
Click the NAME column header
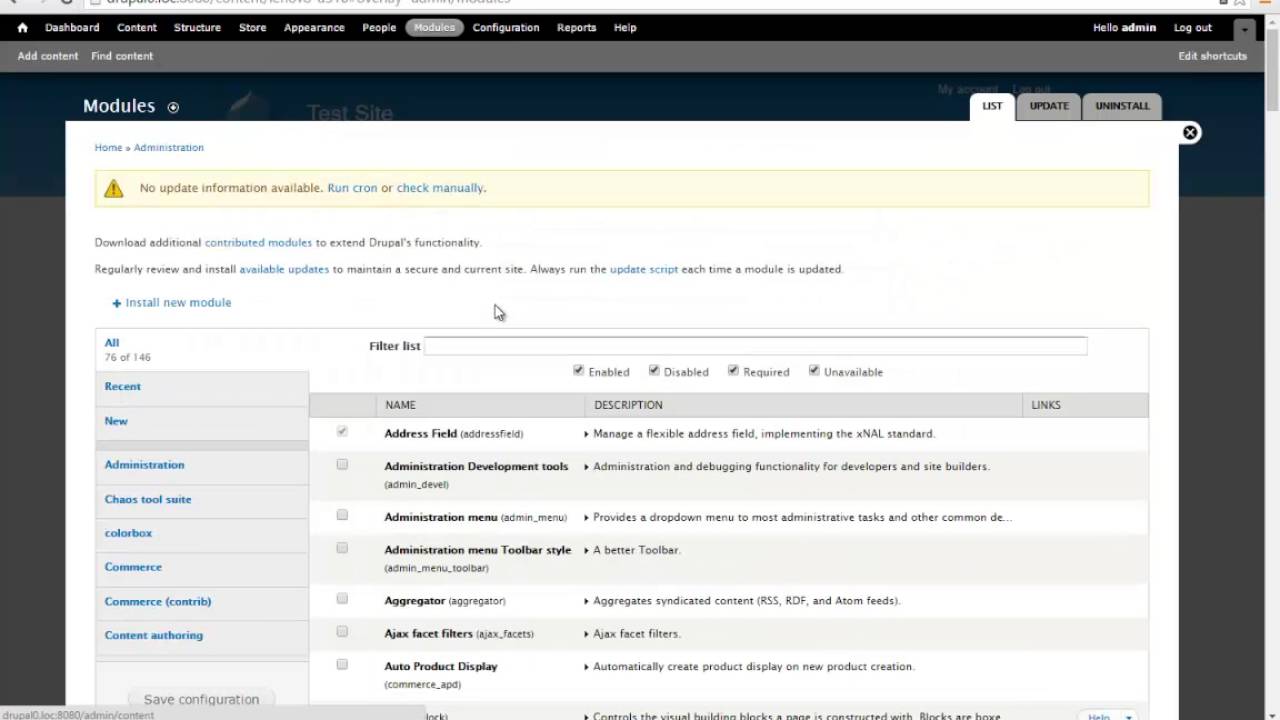pos(400,405)
